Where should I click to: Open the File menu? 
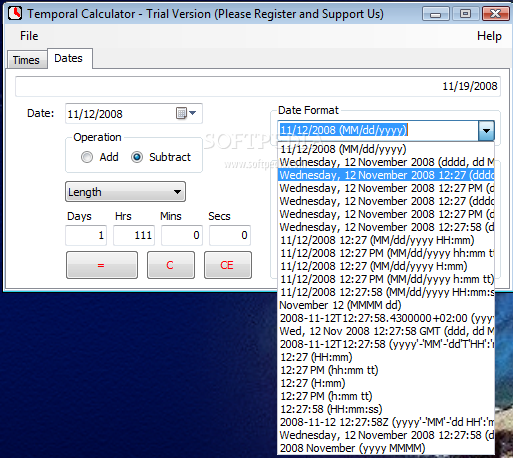29,36
